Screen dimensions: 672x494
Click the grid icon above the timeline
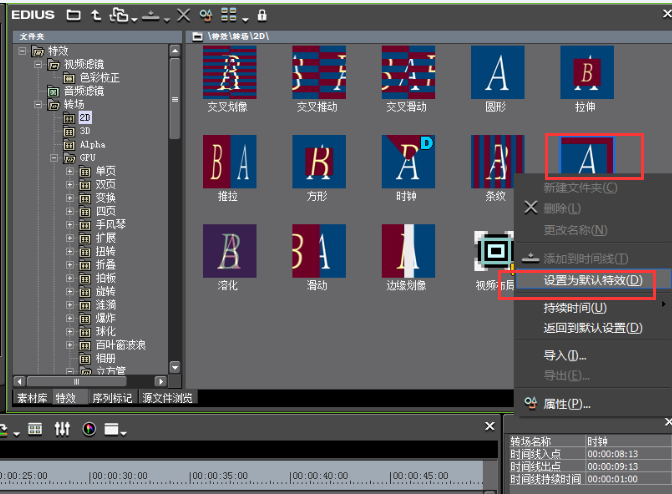(35, 429)
